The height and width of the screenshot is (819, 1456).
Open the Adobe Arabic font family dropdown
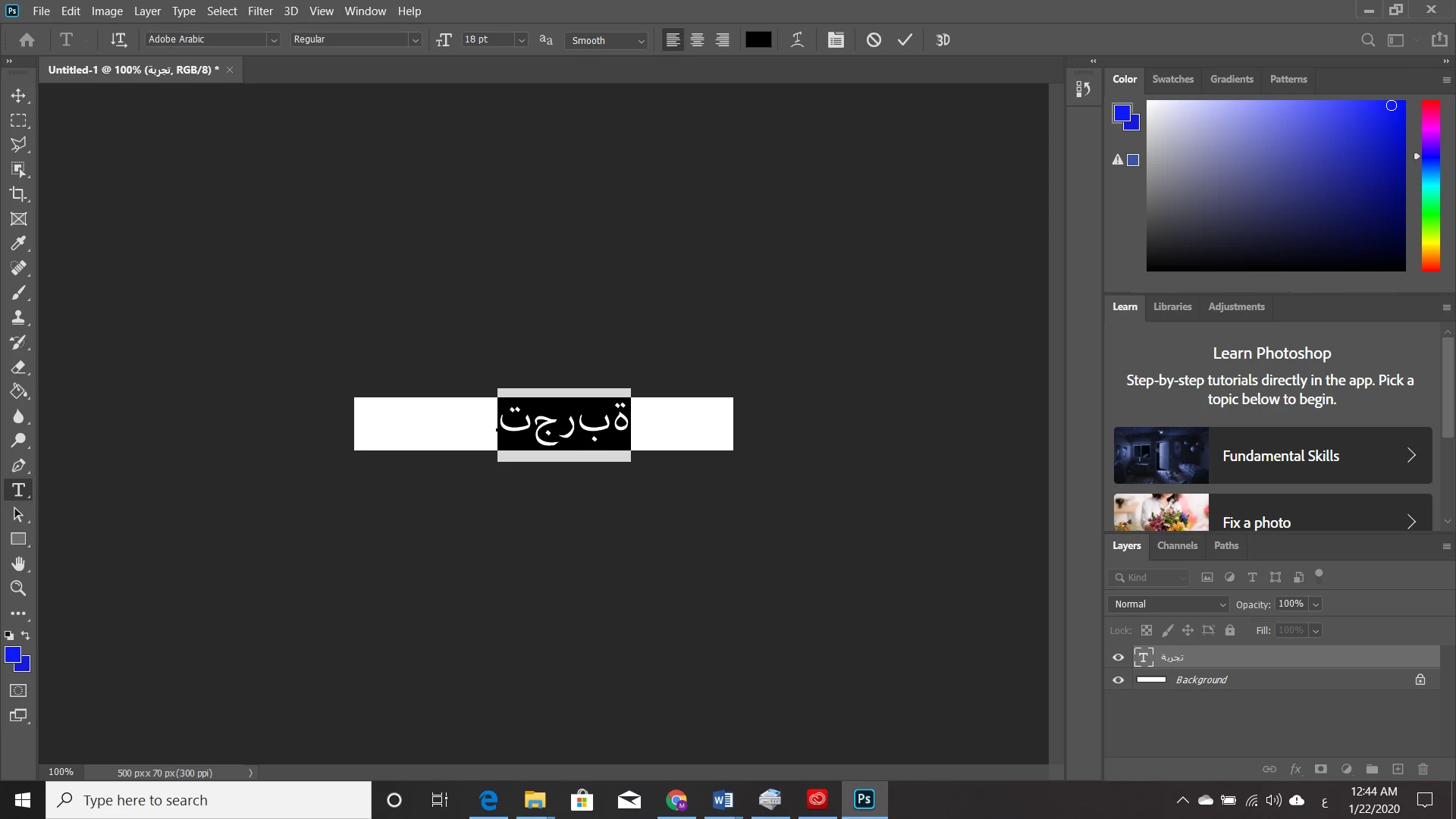tap(273, 40)
